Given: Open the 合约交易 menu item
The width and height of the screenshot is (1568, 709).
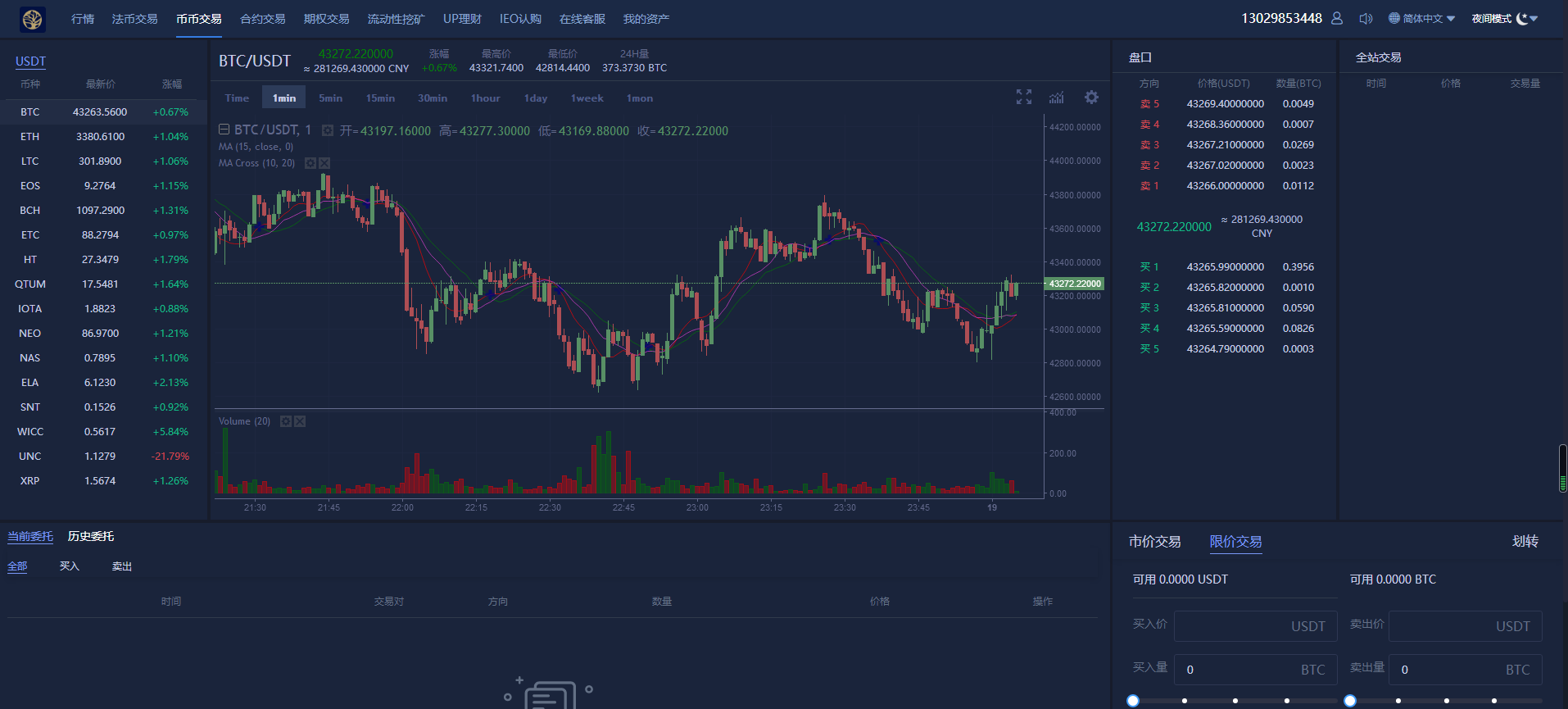Looking at the screenshot, I should click(262, 19).
